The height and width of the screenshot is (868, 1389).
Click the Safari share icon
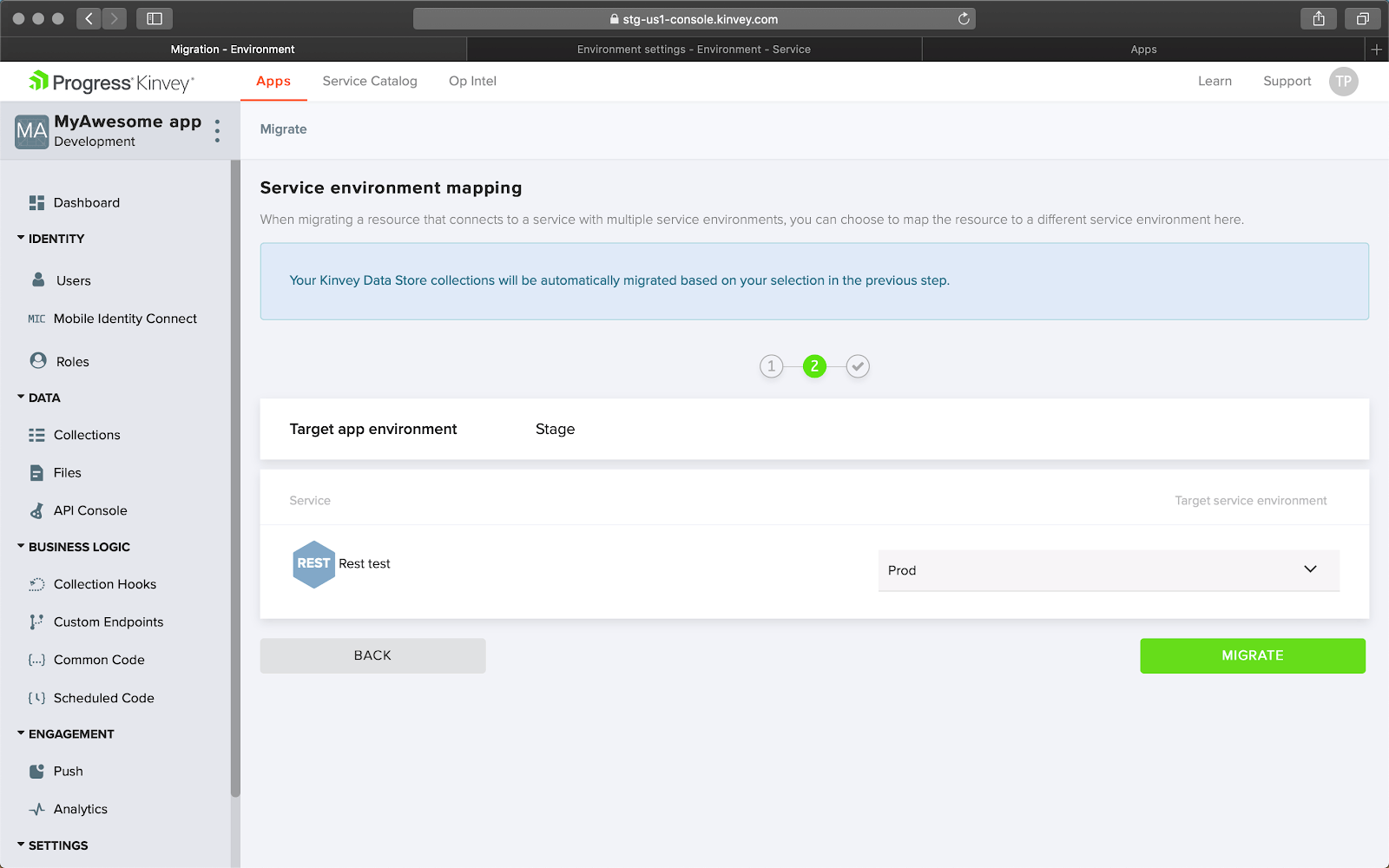pyautogui.click(x=1319, y=19)
